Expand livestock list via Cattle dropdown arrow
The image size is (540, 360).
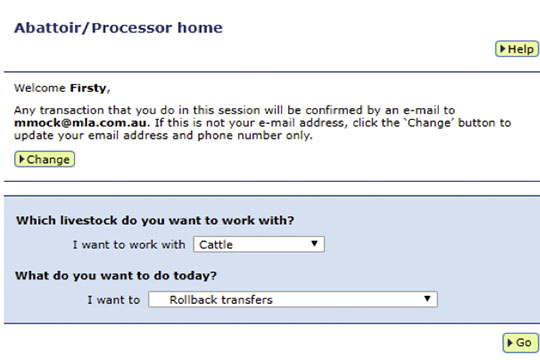pos(314,244)
